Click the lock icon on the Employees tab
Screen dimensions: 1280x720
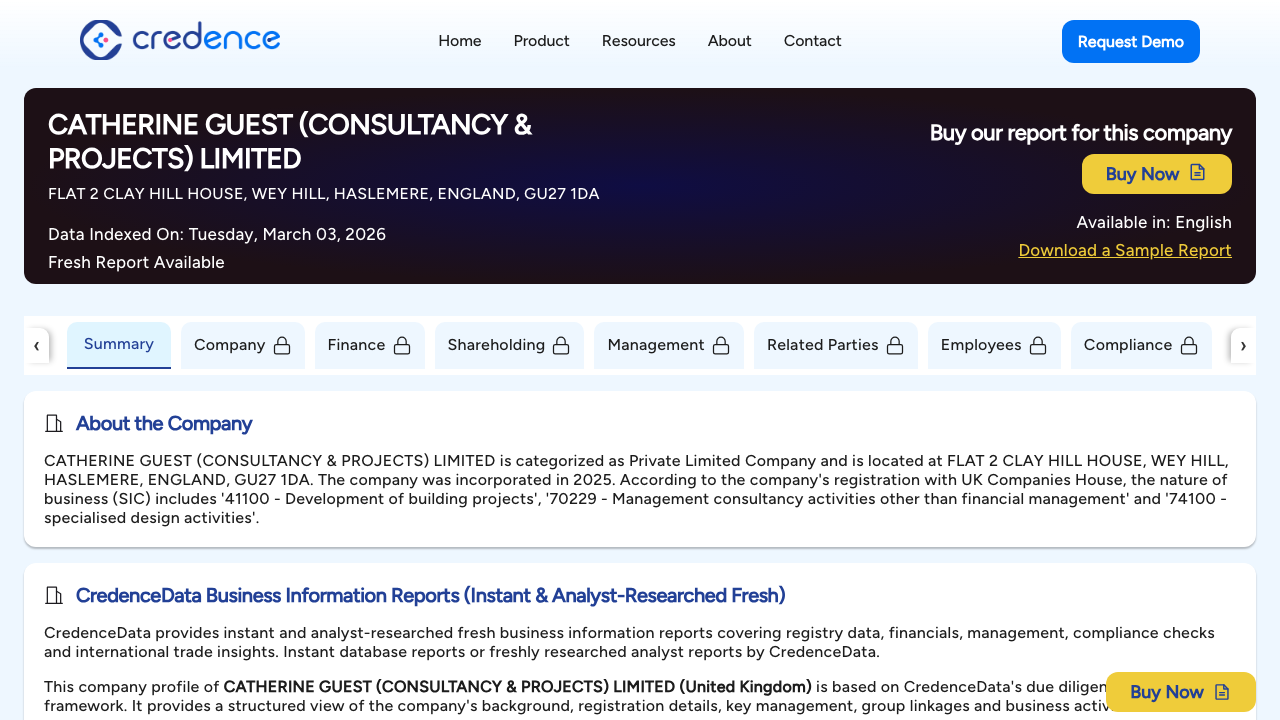point(1036,344)
